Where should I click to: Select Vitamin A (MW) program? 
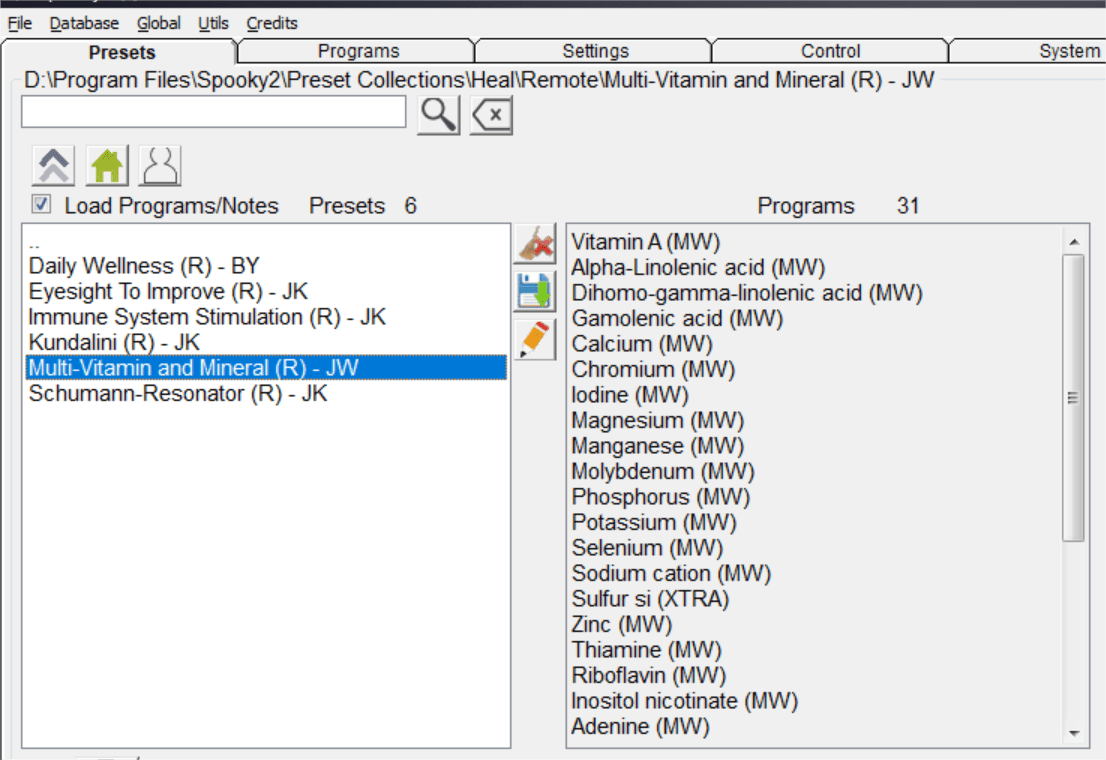[815, 242]
